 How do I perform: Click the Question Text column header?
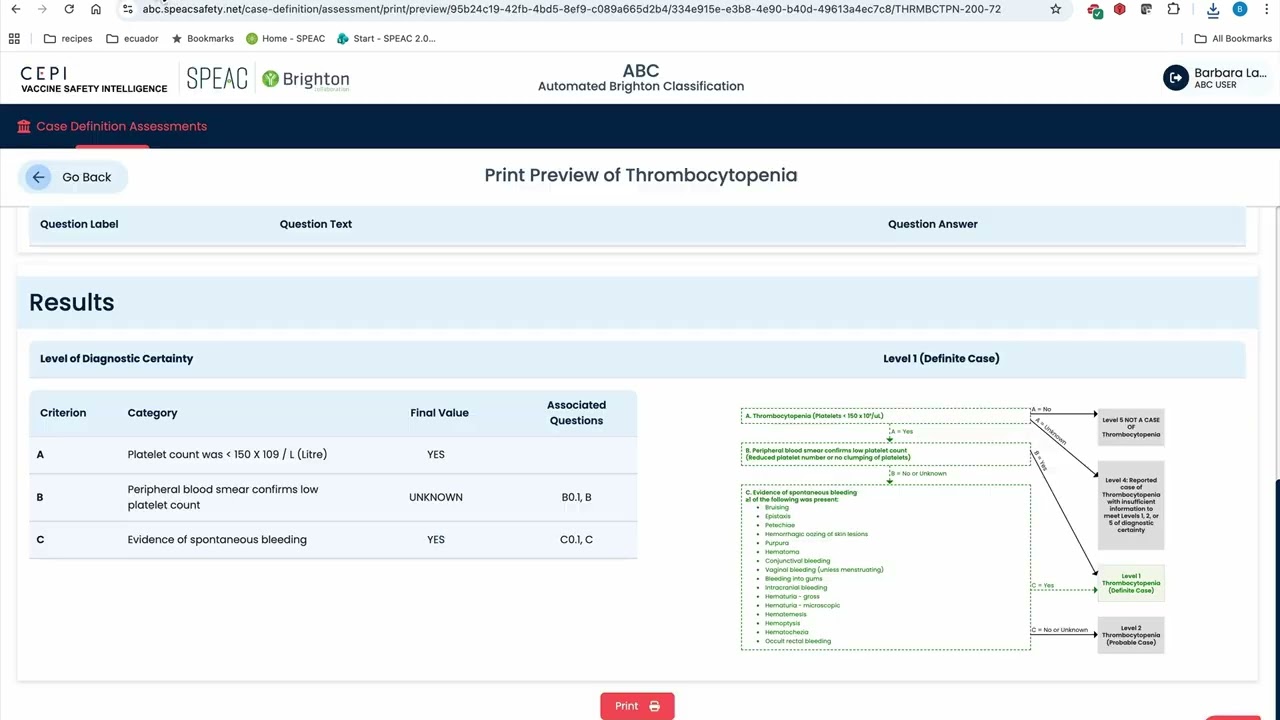click(316, 224)
